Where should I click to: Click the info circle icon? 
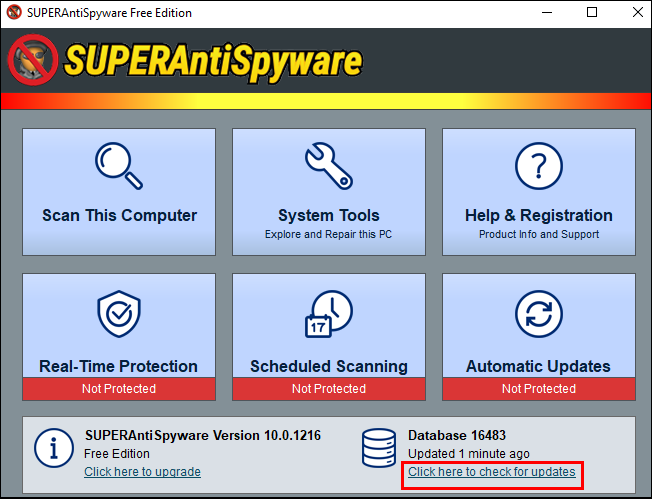pyautogui.click(x=54, y=448)
